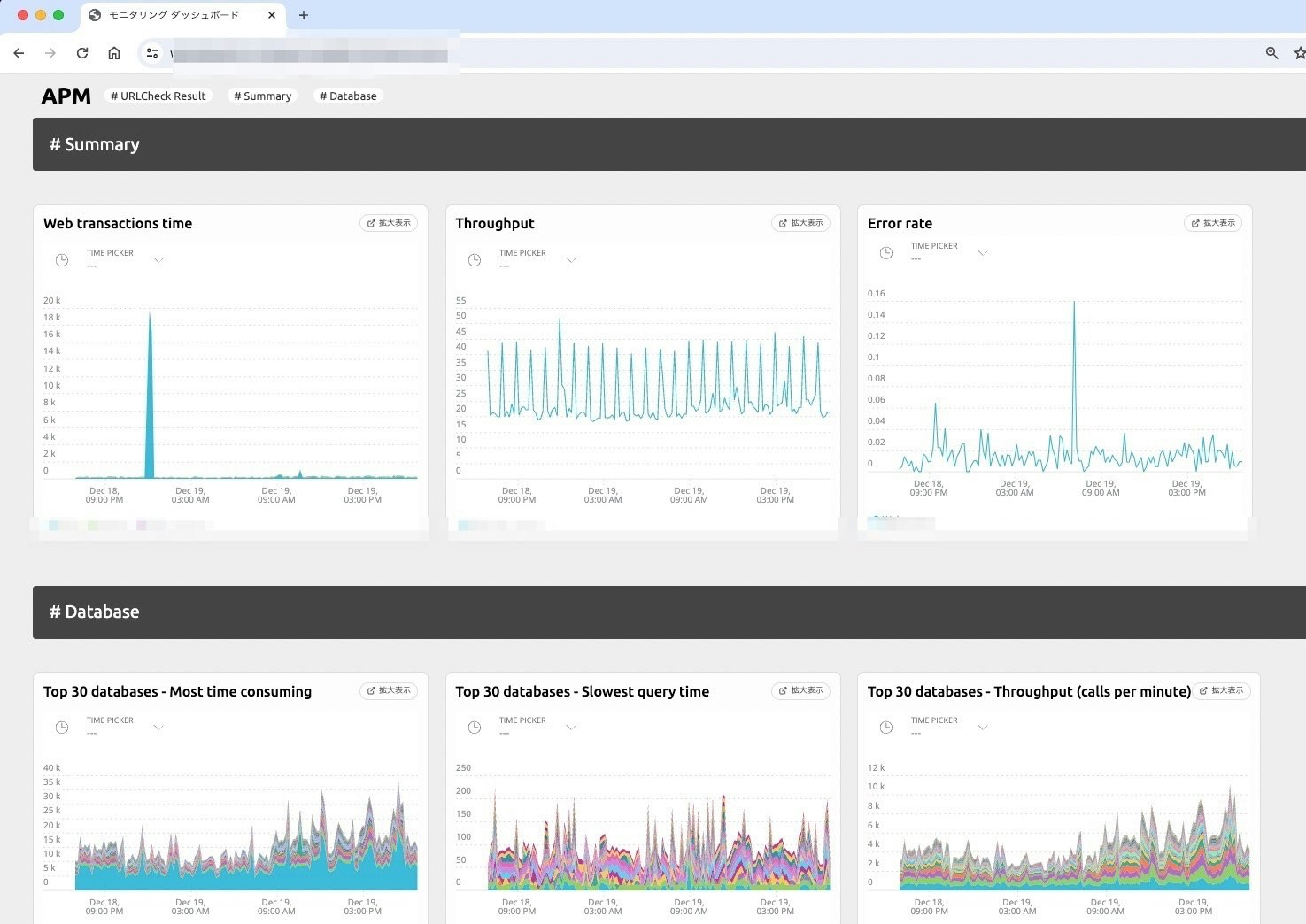
Task: Close the モニタリング ダッシュボード tab
Action: pyautogui.click(x=272, y=15)
